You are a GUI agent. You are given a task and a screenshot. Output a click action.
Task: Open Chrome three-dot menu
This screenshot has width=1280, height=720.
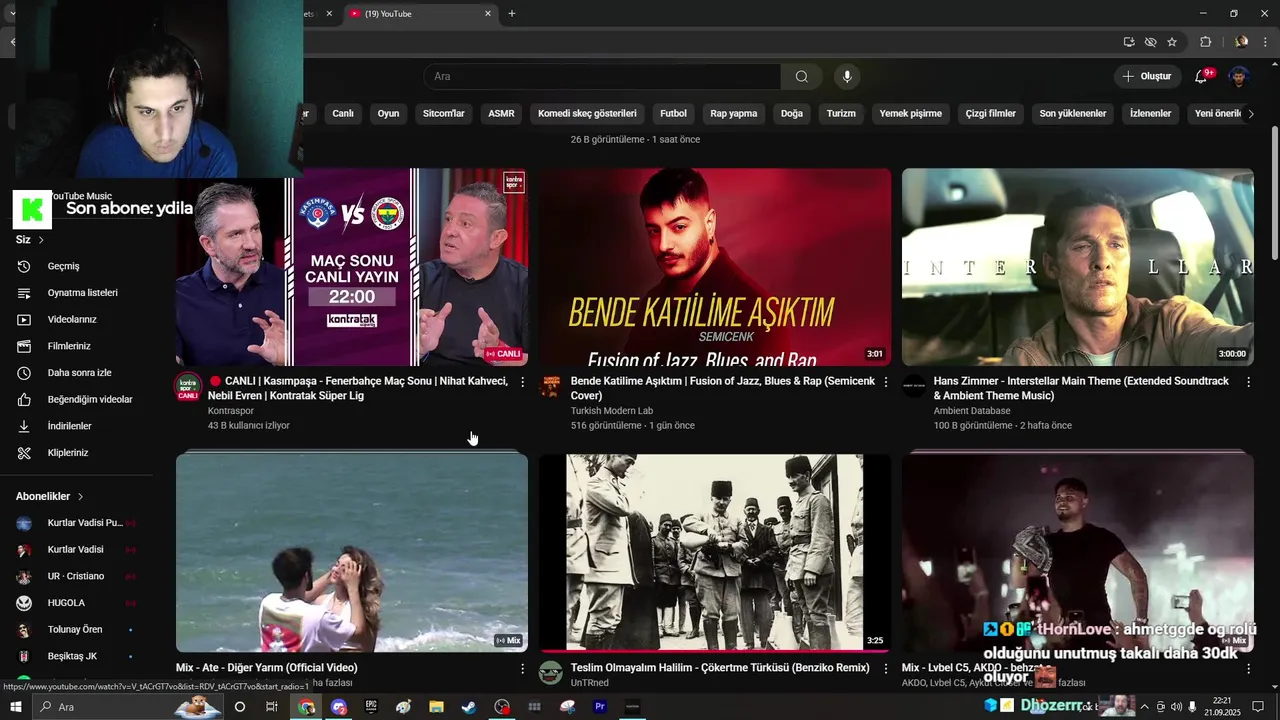pyautogui.click(x=1264, y=42)
